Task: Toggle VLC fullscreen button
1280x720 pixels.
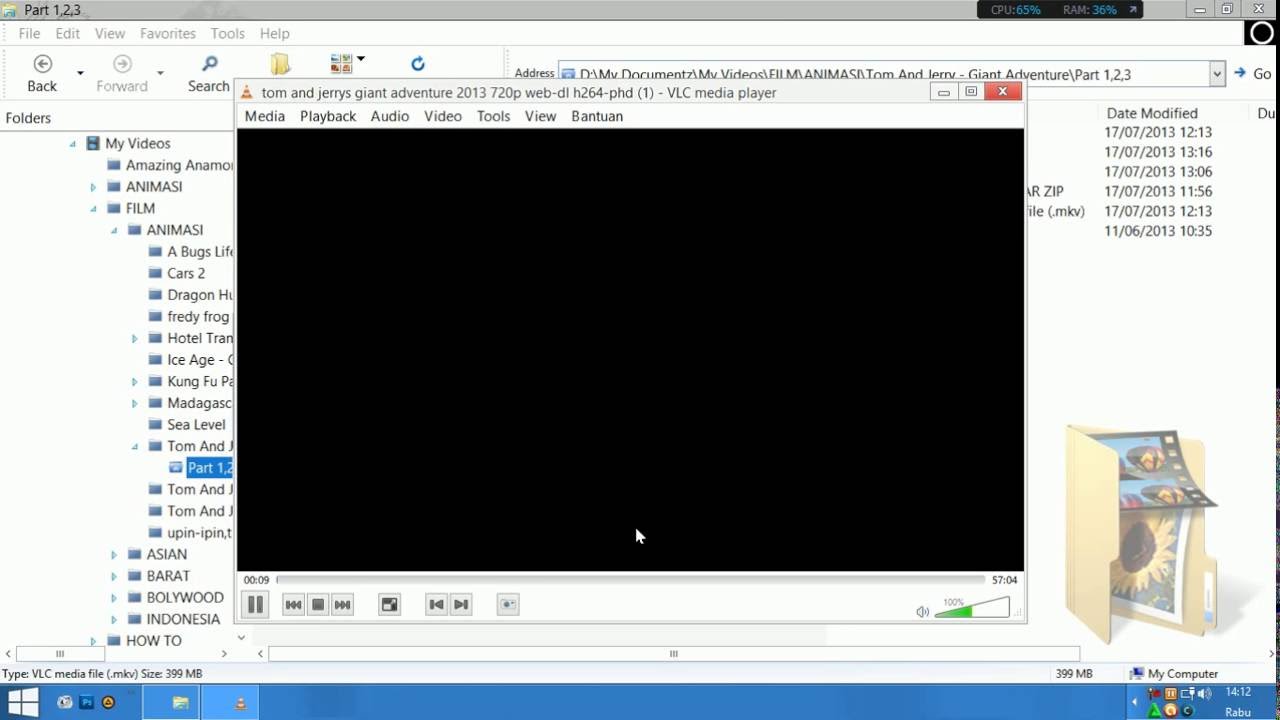Action: [x=389, y=604]
